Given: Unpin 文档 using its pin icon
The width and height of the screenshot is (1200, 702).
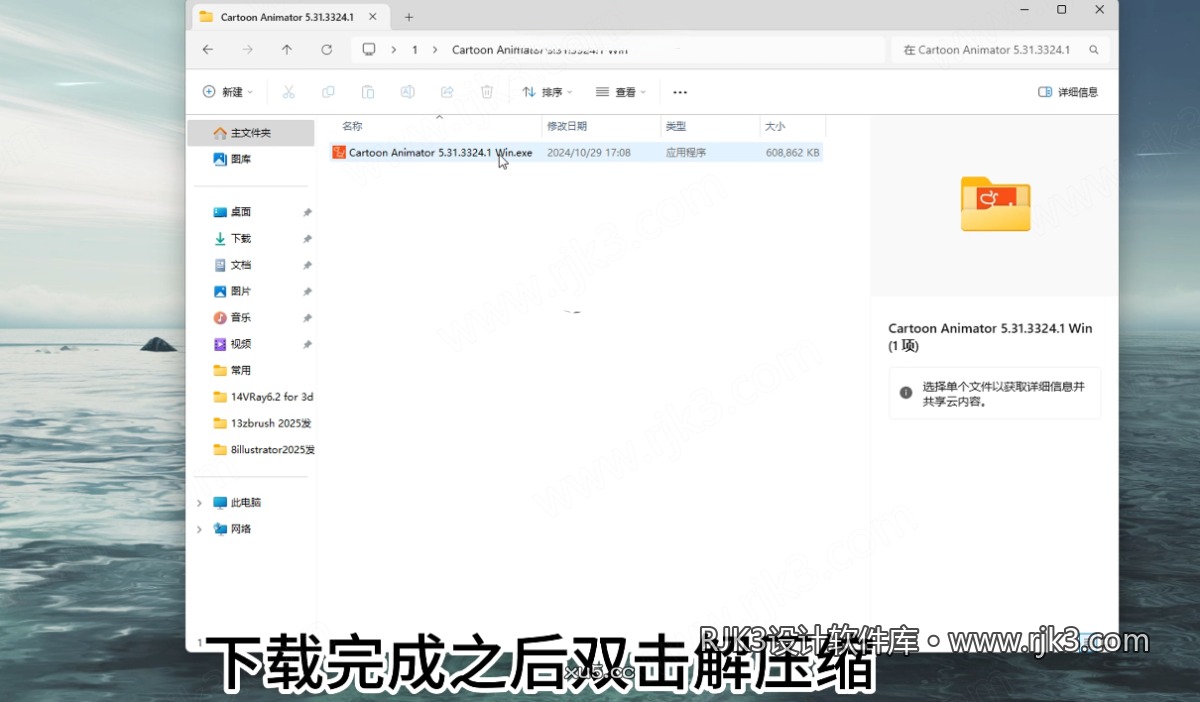Looking at the screenshot, I should 307,265.
